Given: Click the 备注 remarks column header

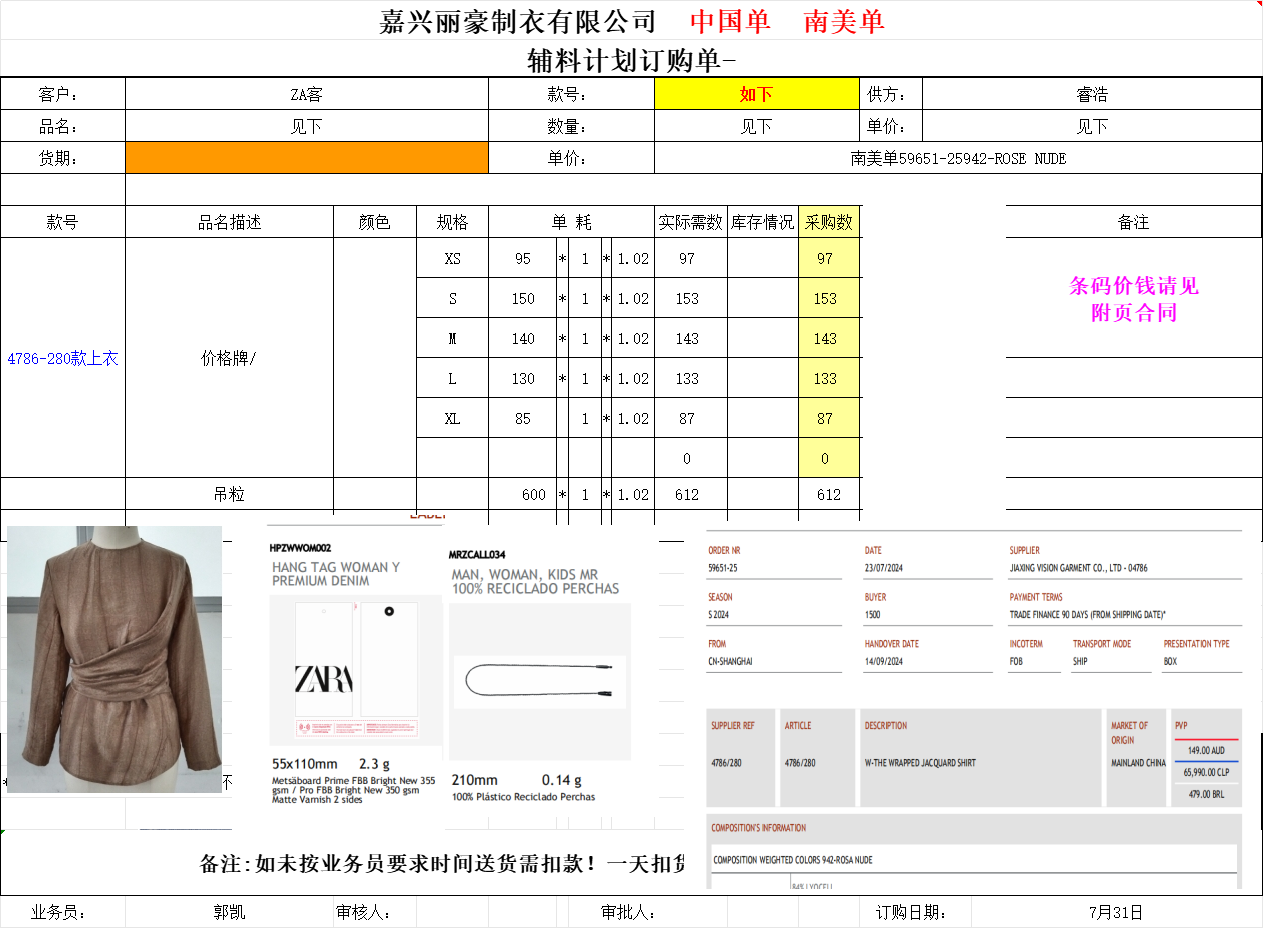Looking at the screenshot, I should tap(1133, 222).
